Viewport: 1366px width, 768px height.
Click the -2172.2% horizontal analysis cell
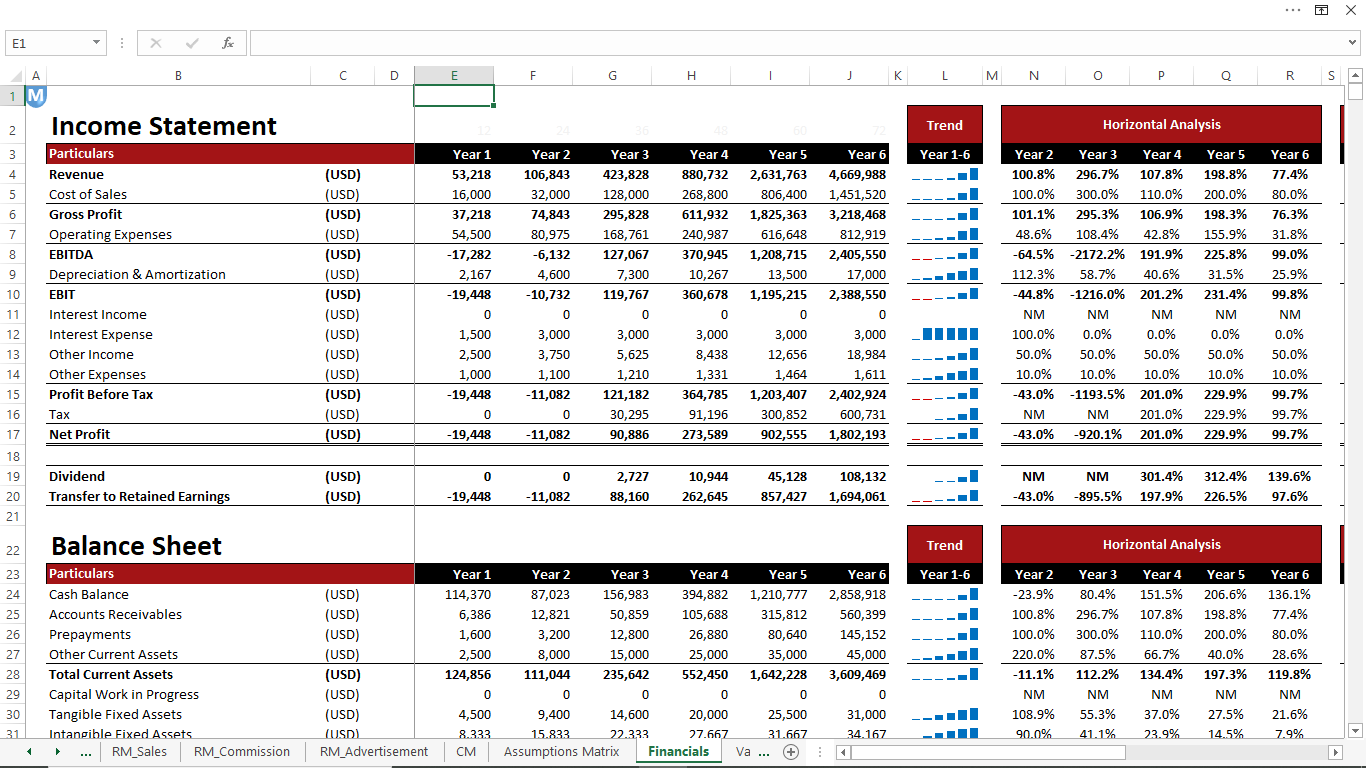1097,255
